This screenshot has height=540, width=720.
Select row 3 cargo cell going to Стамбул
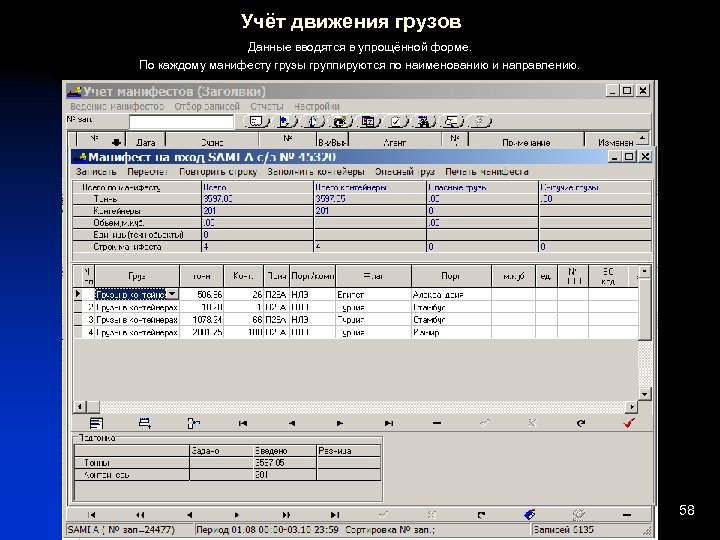tap(136, 320)
